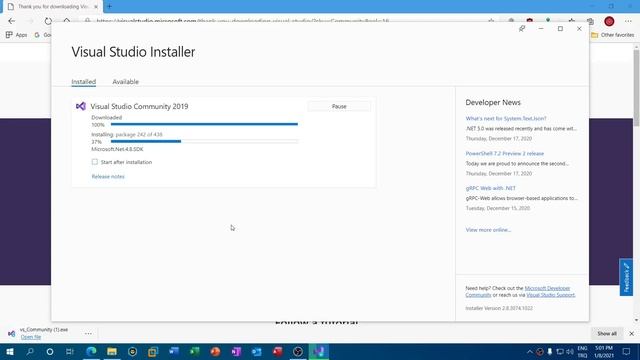This screenshot has width=640, height=360.
Task: Click the vs_Community download file icon
Action: 11,333
